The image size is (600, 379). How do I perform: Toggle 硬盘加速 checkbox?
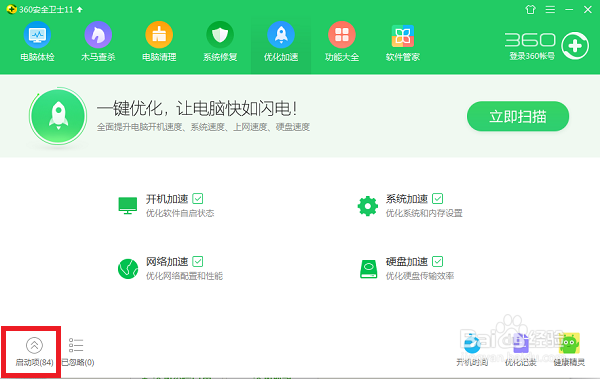click(x=437, y=261)
